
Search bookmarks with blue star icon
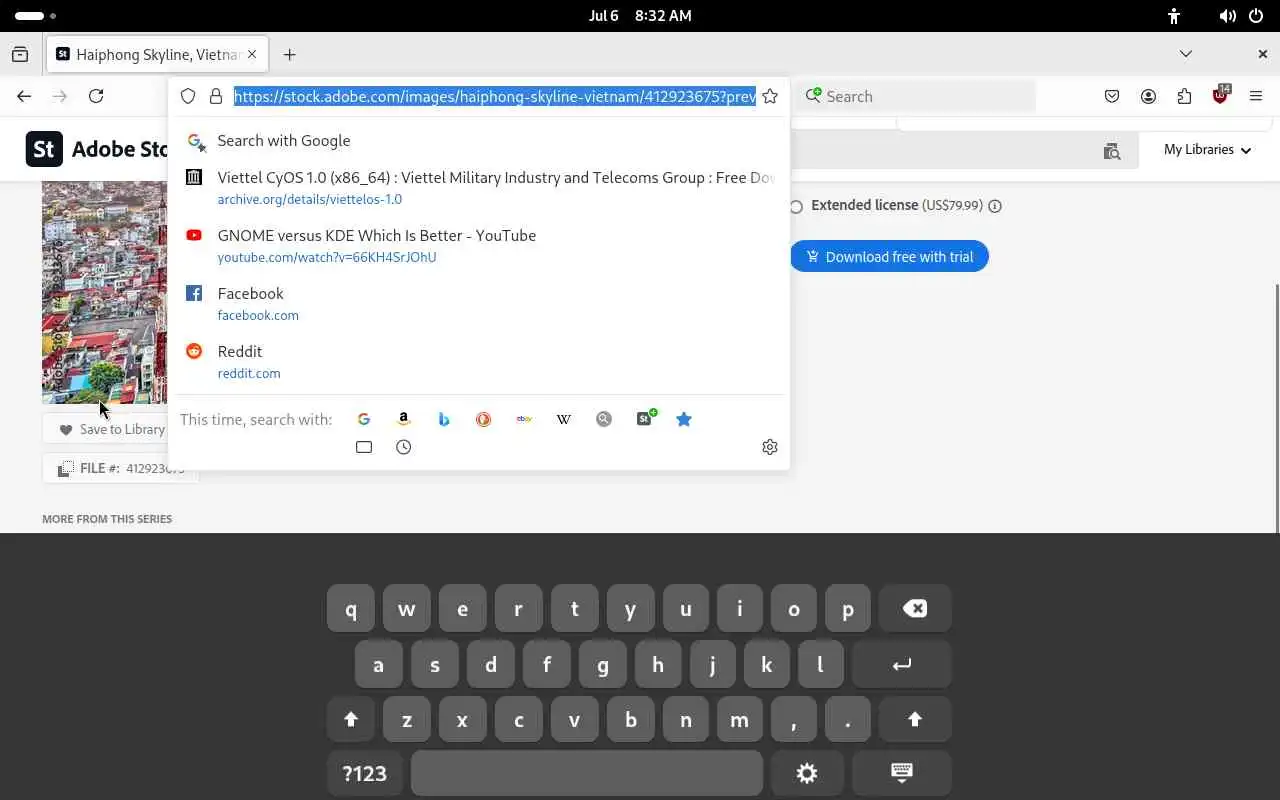[x=684, y=419]
